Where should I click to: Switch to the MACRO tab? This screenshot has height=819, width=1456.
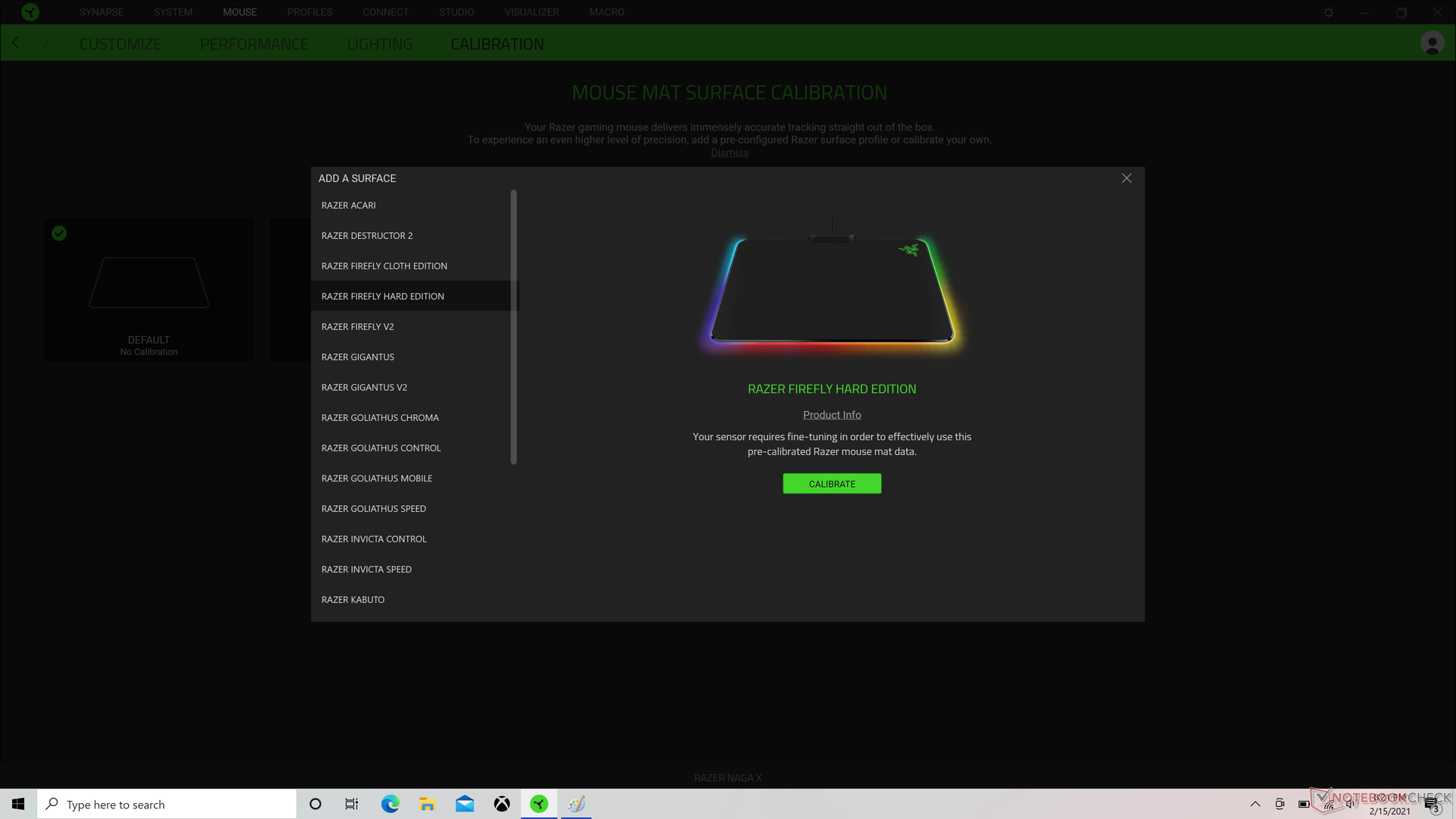607,12
